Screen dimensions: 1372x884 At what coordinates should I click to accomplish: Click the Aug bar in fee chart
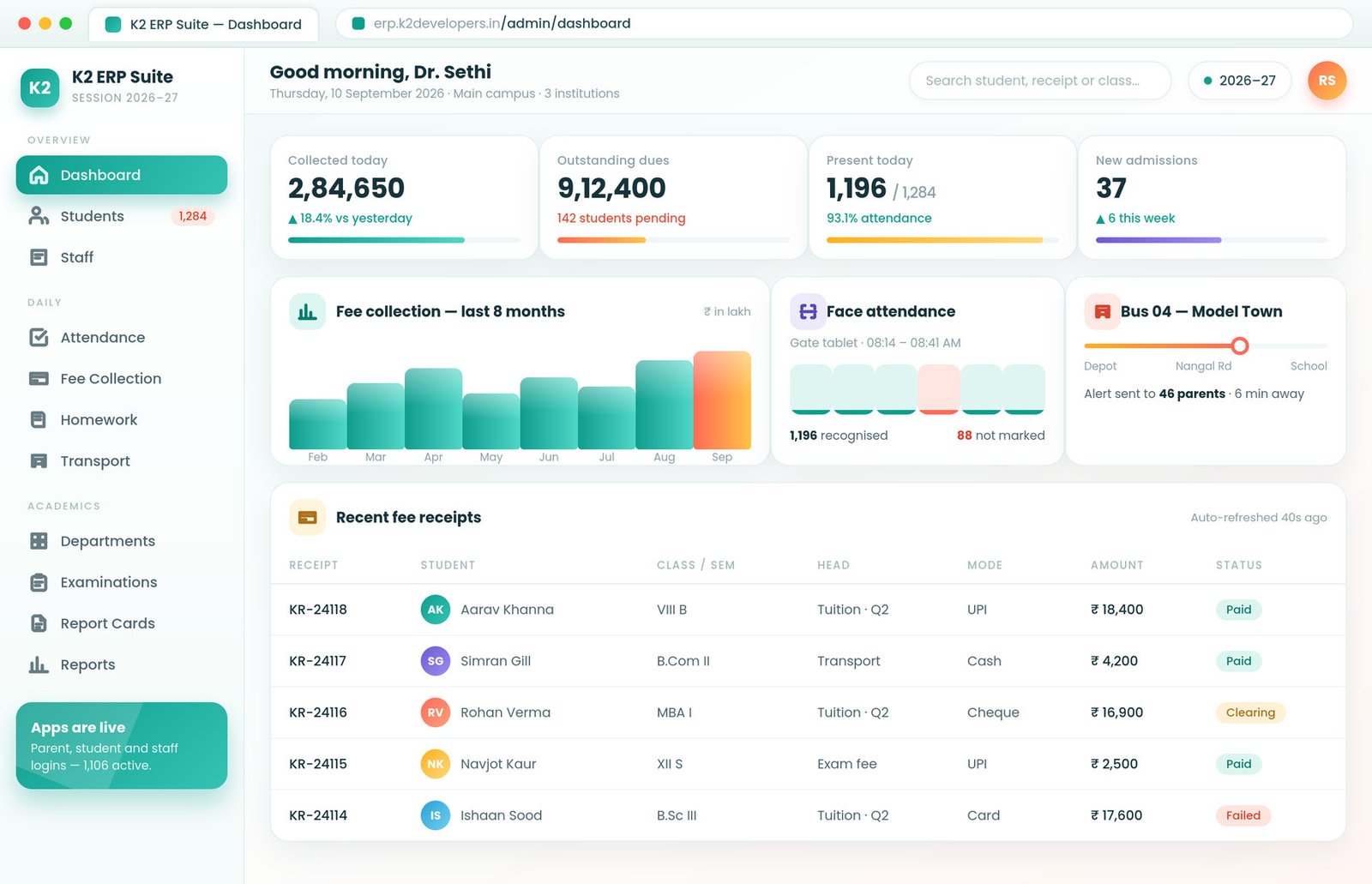(x=665, y=405)
